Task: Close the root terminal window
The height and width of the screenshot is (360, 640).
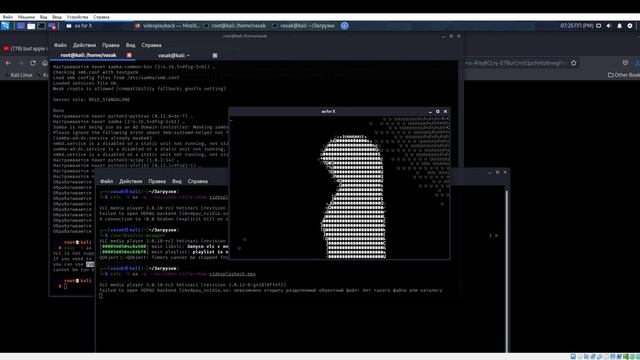Action: [x=459, y=36]
